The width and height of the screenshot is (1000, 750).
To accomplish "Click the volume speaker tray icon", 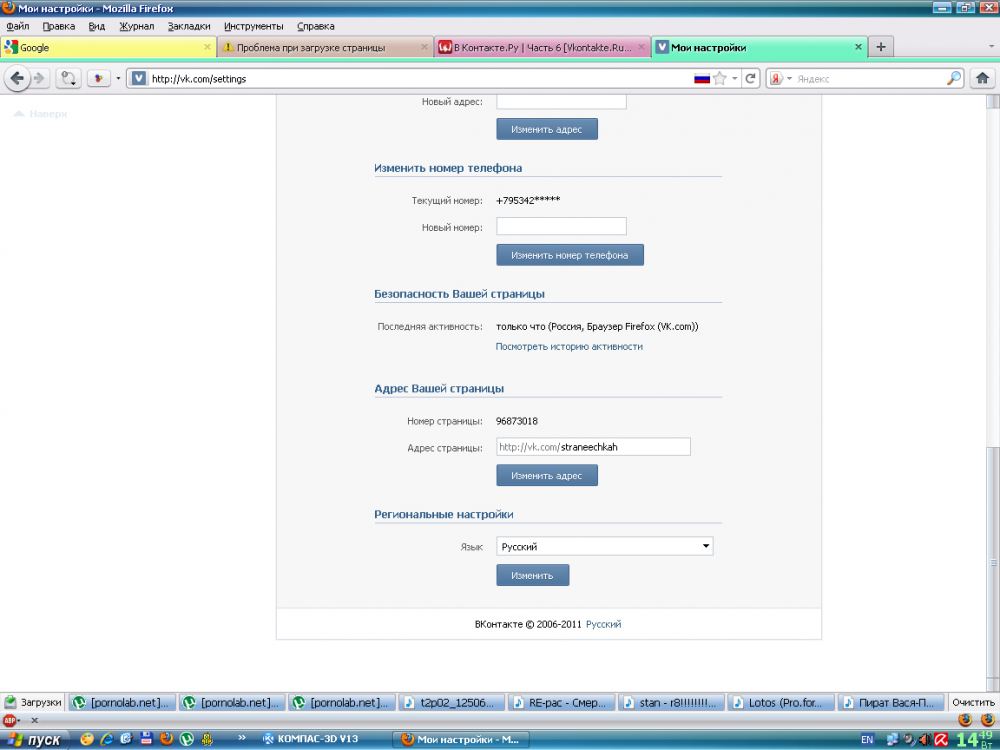I will (925, 740).
